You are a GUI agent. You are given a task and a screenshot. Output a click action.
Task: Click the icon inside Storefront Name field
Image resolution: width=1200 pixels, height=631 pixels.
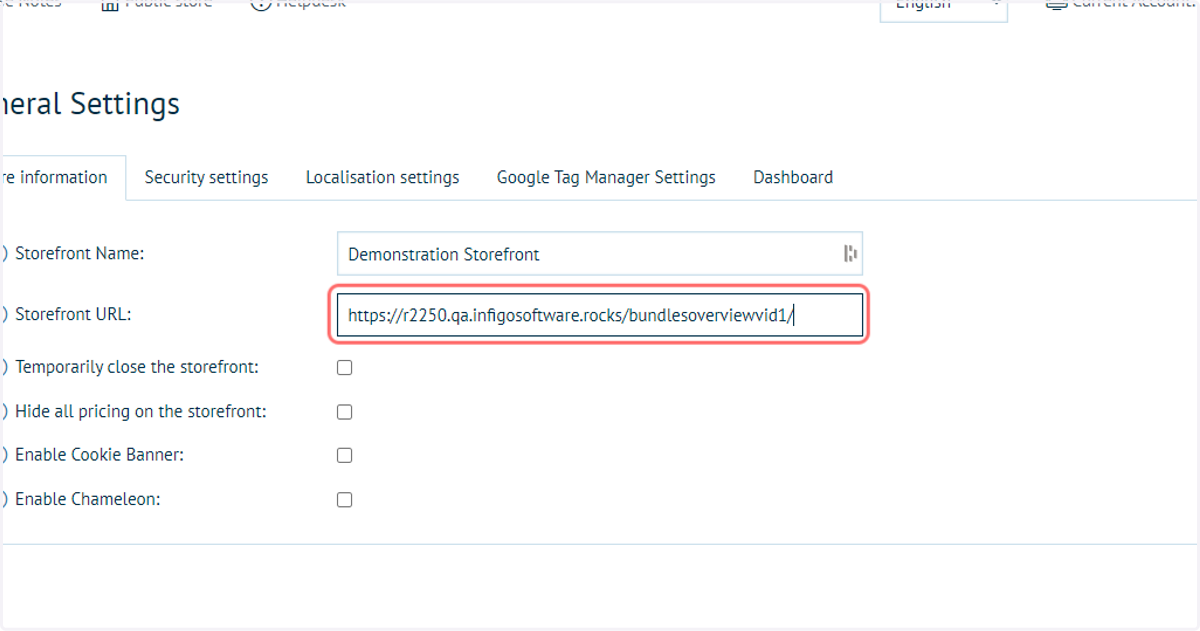coord(850,254)
